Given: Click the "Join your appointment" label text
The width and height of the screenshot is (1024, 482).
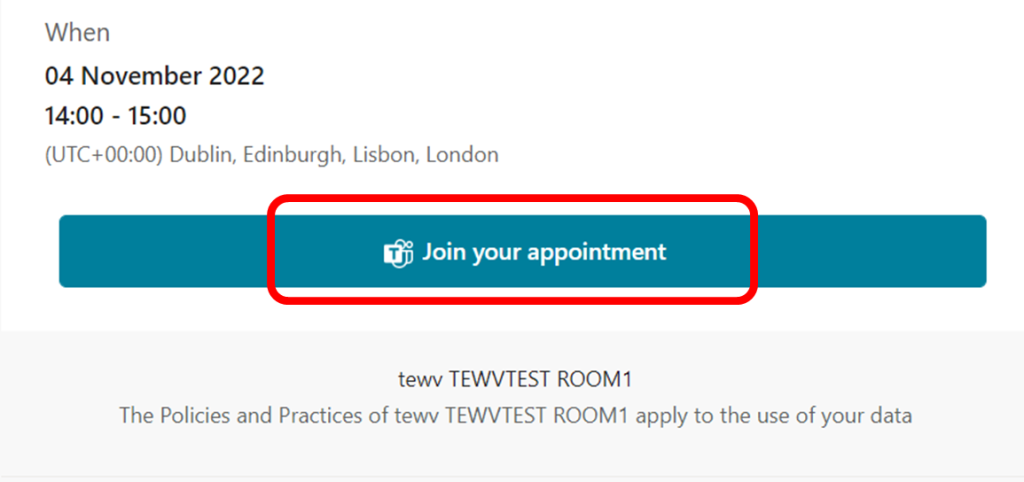Looking at the screenshot, I should tap(544, 252).
